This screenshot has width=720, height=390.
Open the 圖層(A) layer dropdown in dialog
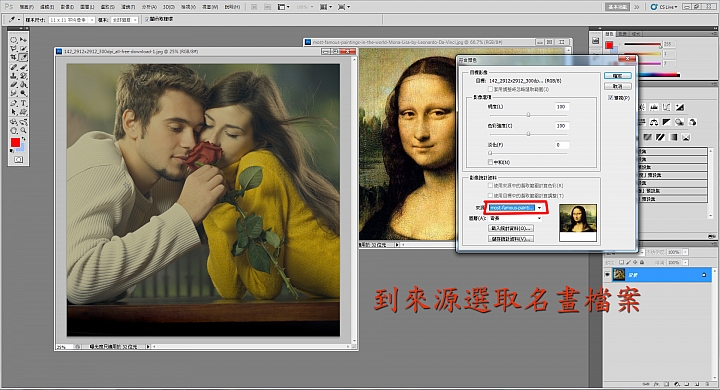pos(514,218)
